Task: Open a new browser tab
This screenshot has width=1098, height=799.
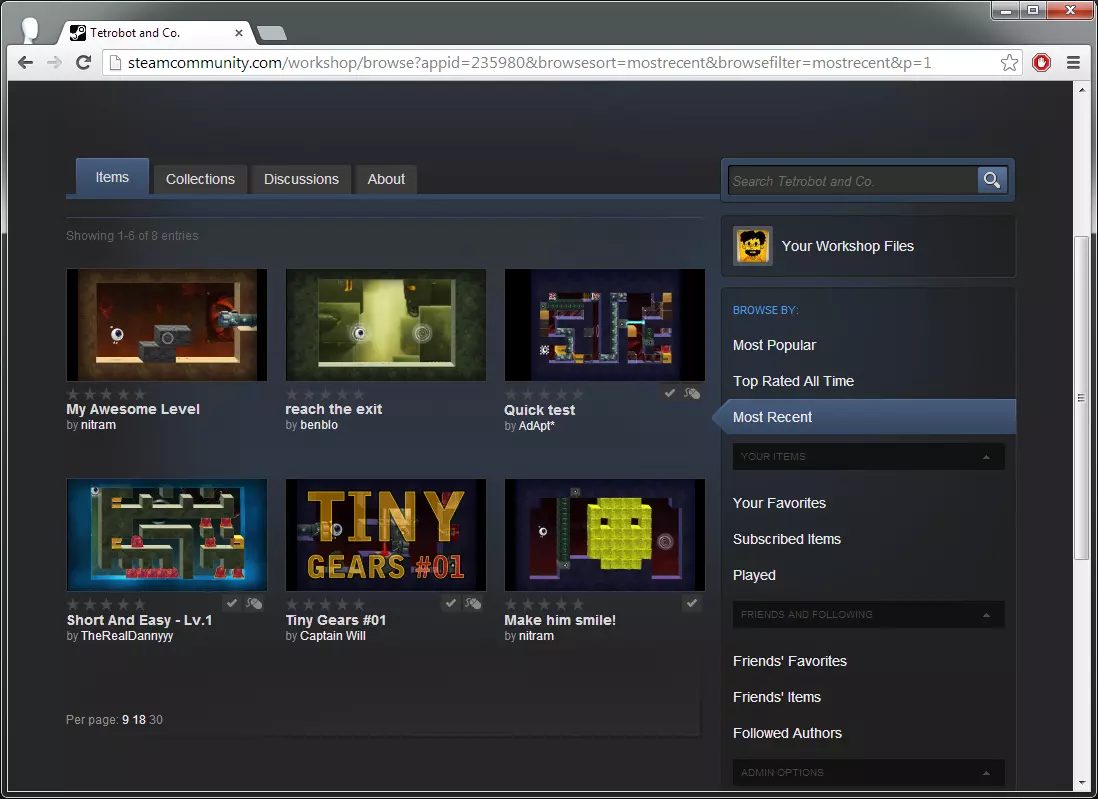Action: [272, 33]
